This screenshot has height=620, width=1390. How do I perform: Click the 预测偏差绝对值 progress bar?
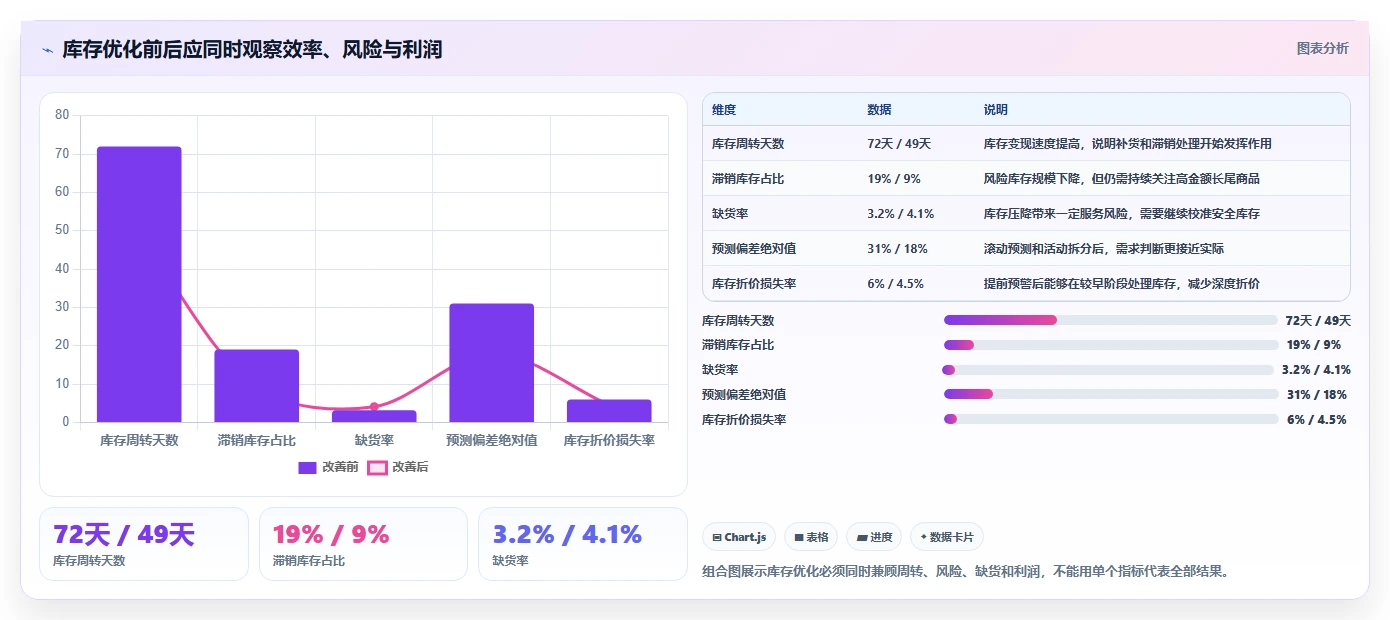1111,394
